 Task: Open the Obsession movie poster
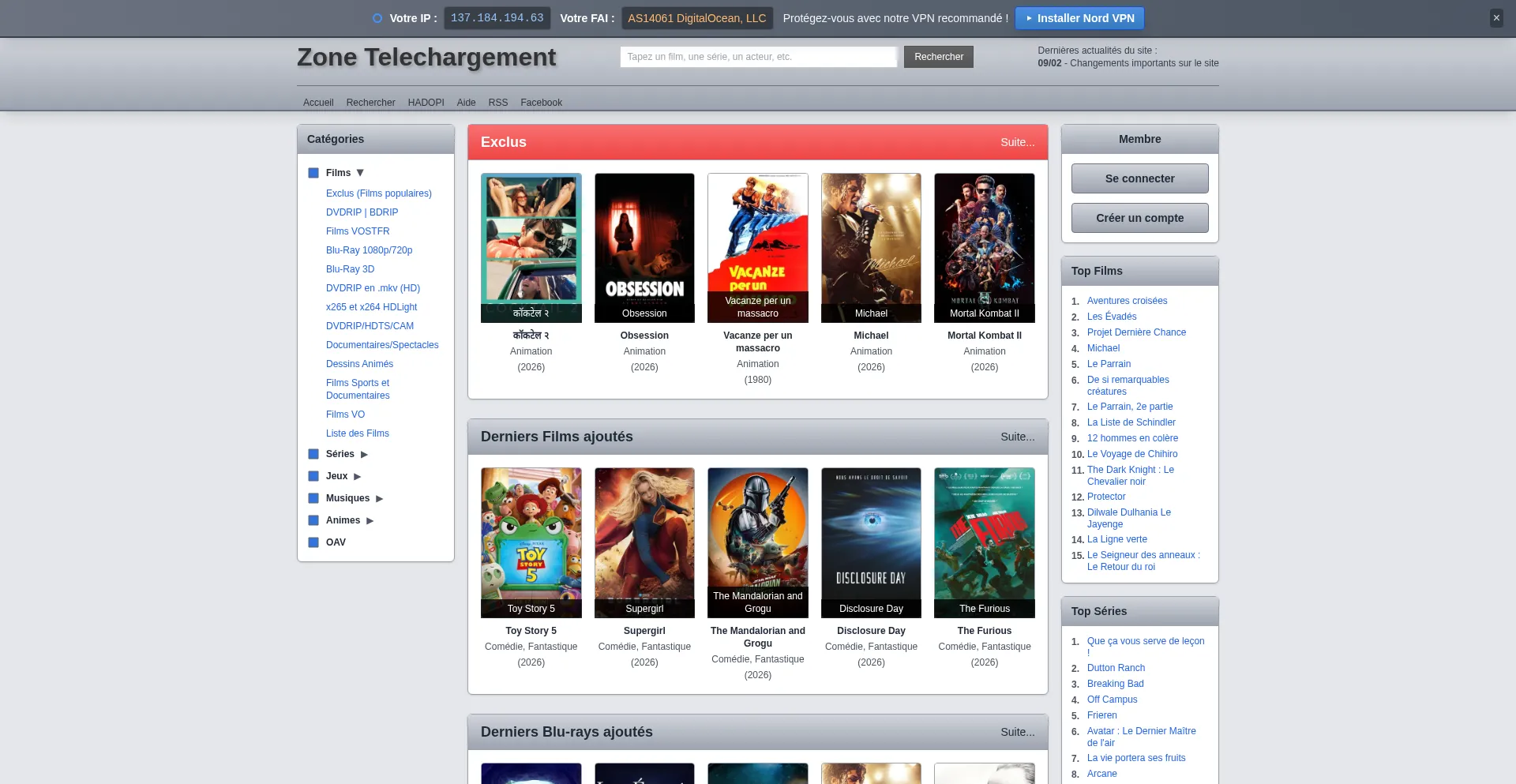click(x=644, y=248)
